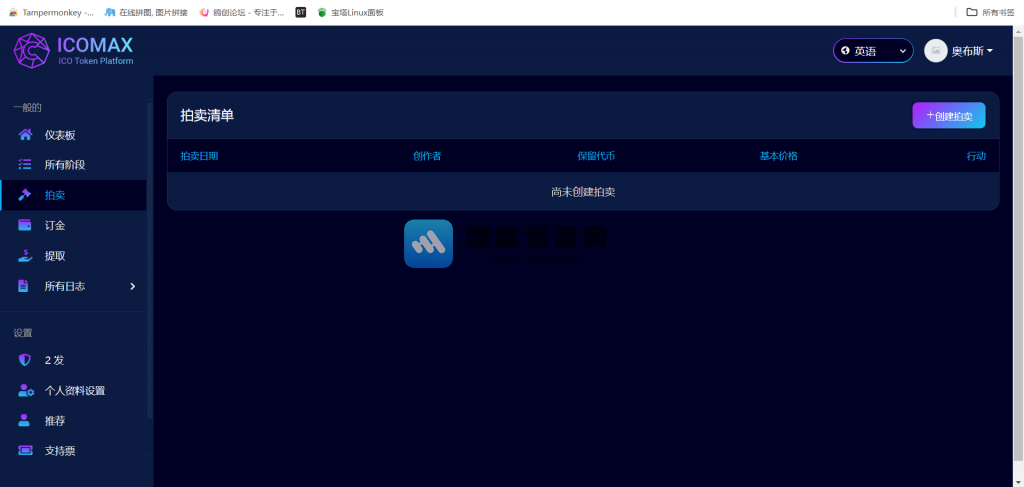Click the ICOMAX brand title link
The width and height of the screenshot is (1024, 487).
95,44
